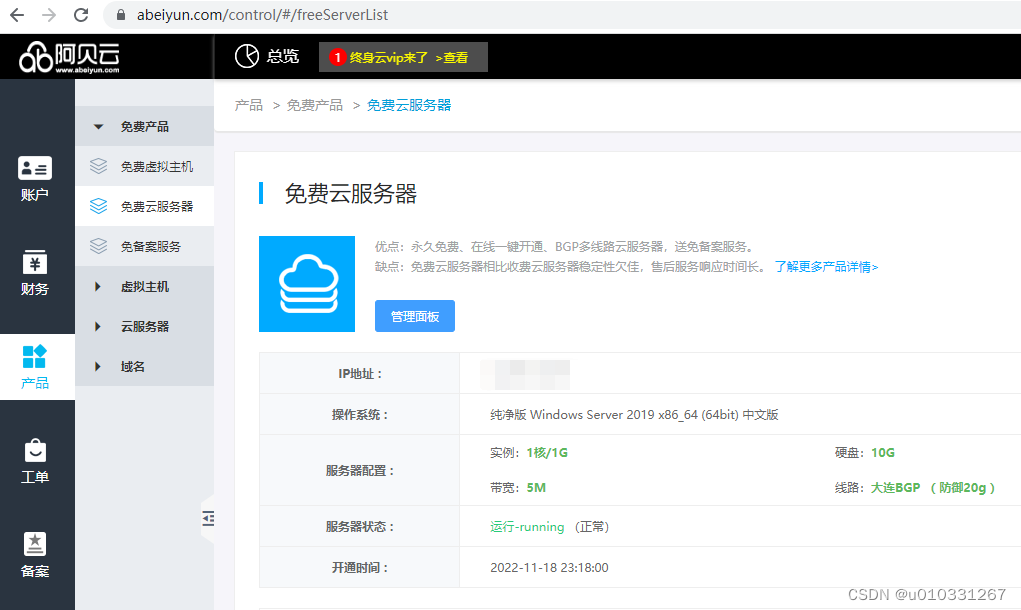Click the blurred IP address value
The image size is (1021, 610).
(525, 374)
